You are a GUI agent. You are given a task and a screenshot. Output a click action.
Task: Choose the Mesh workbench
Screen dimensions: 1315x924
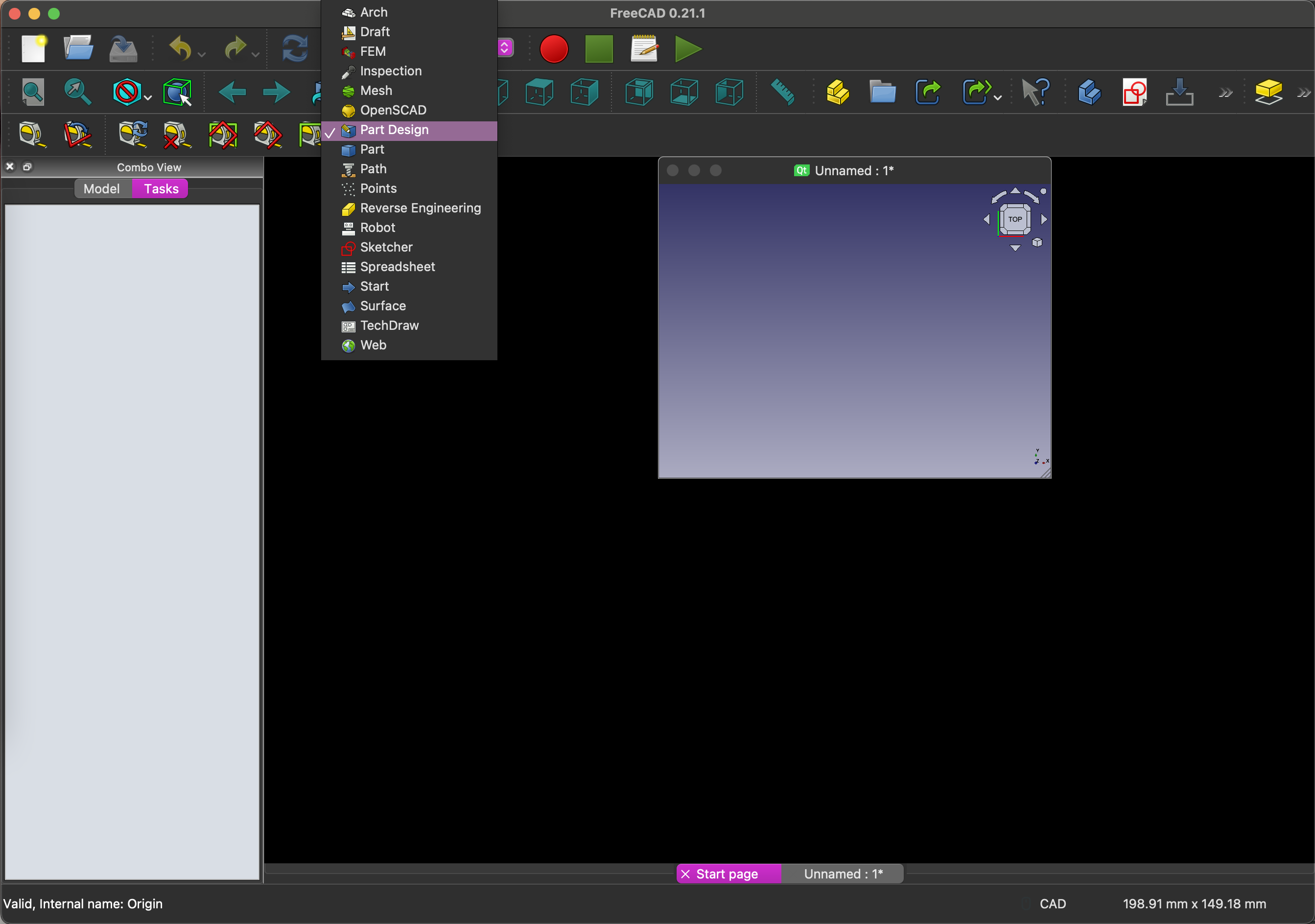point(409,91)
